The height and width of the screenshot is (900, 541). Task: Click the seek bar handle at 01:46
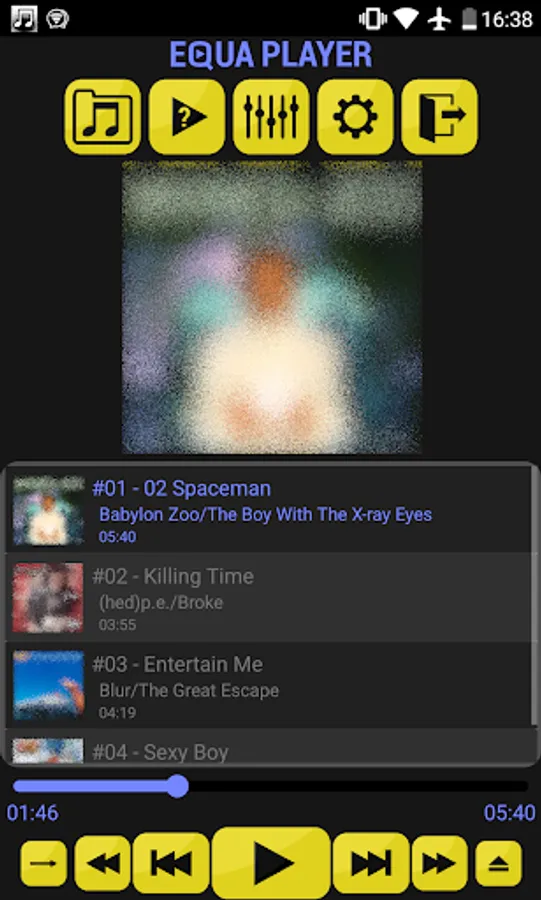[178, 786]
